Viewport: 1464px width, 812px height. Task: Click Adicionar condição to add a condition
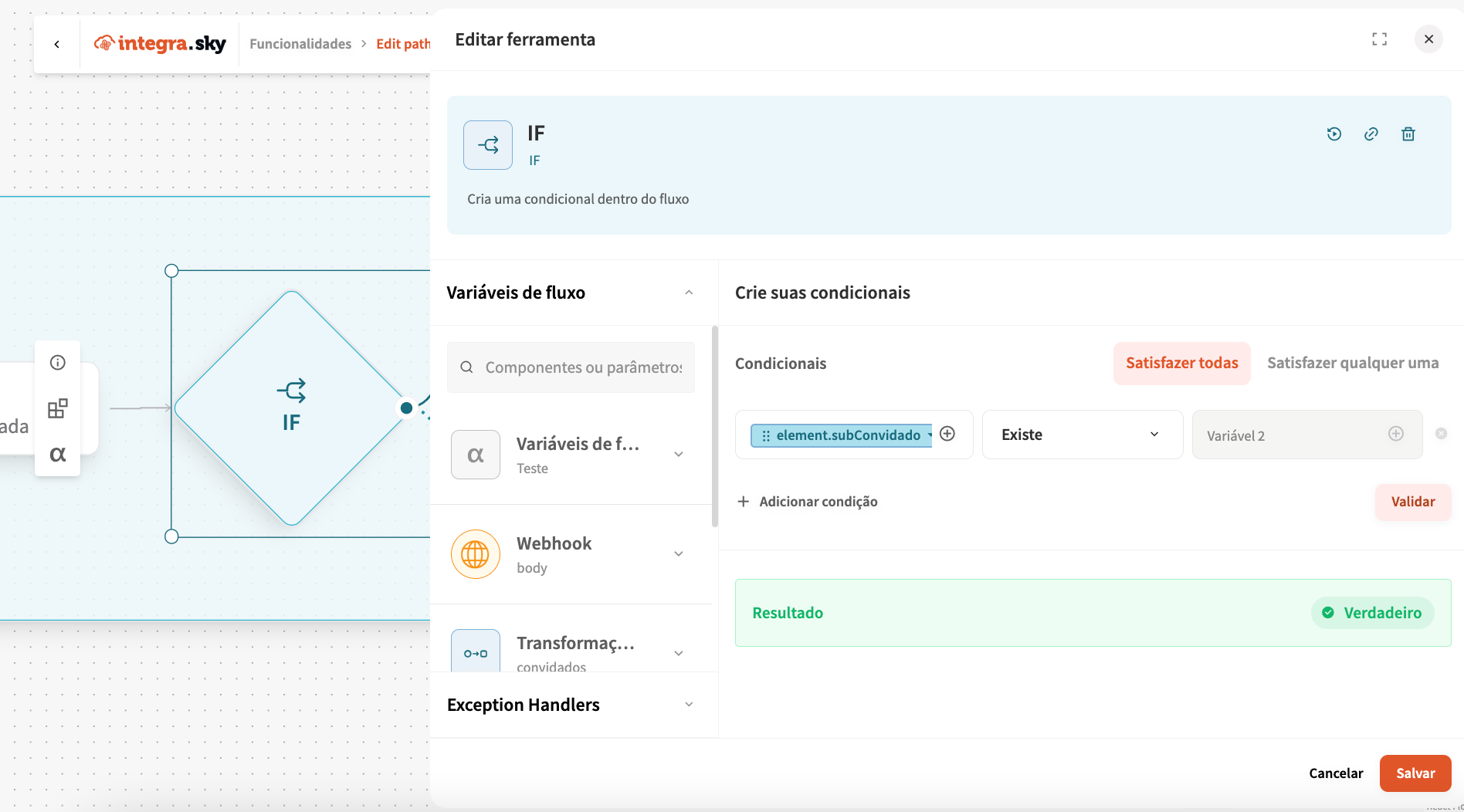(808, 502)
